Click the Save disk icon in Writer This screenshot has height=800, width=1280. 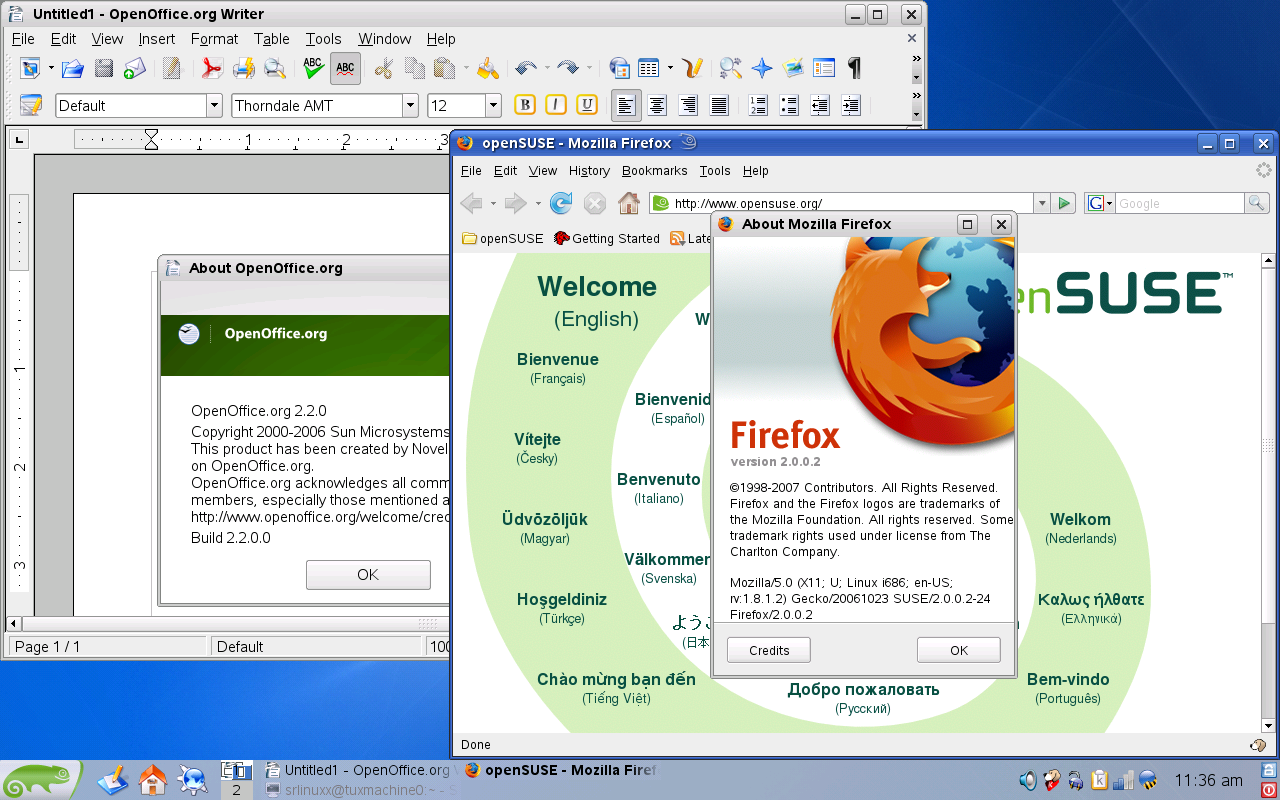pos(104,68)
